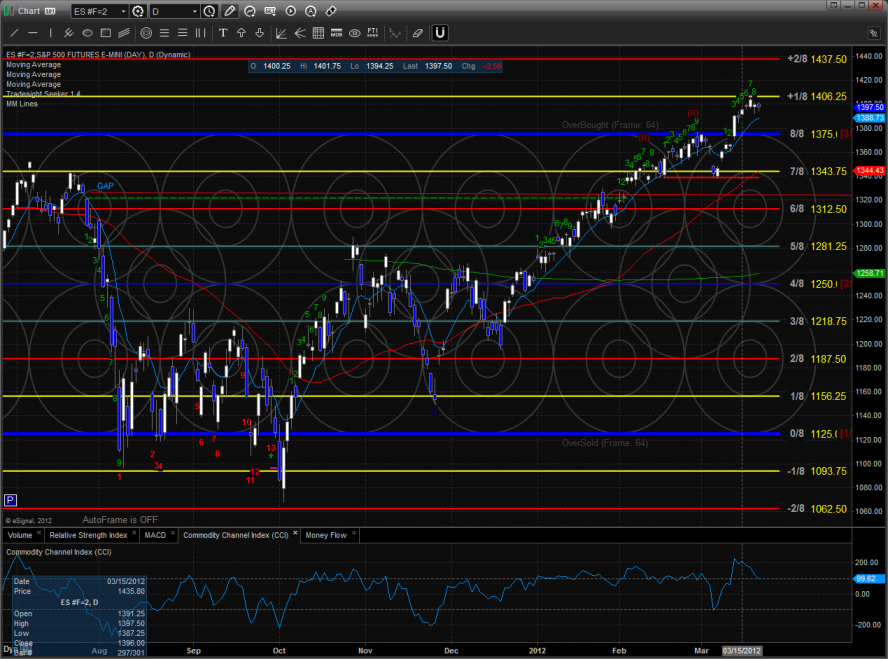The height and width of the screenshot is (659, 888).
Task: Switch to the MACD tab
Action: (155, 535)
